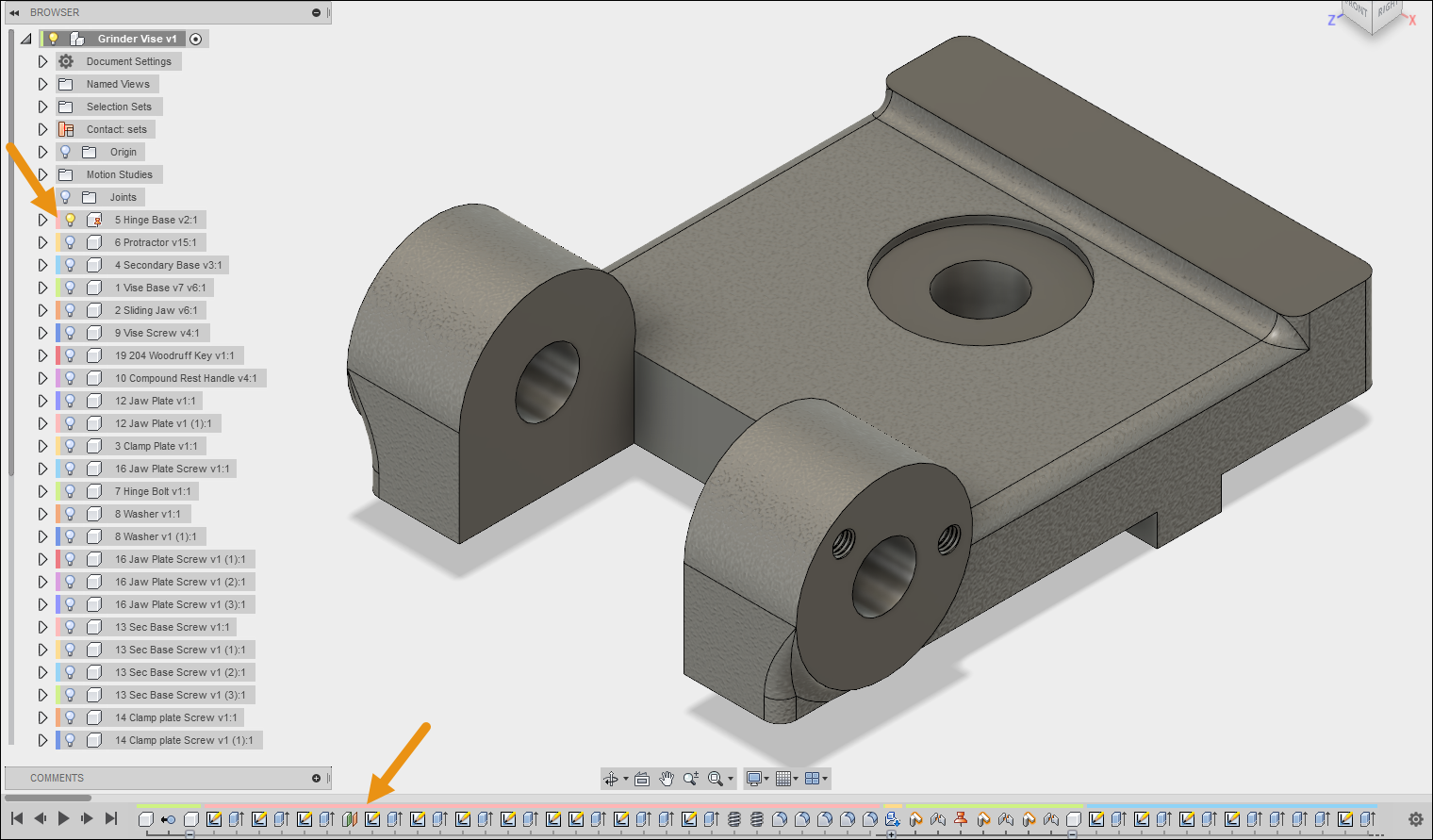Expand the Document Settings node
Viewport: 1433px width, 840px height.
[42, 61]
